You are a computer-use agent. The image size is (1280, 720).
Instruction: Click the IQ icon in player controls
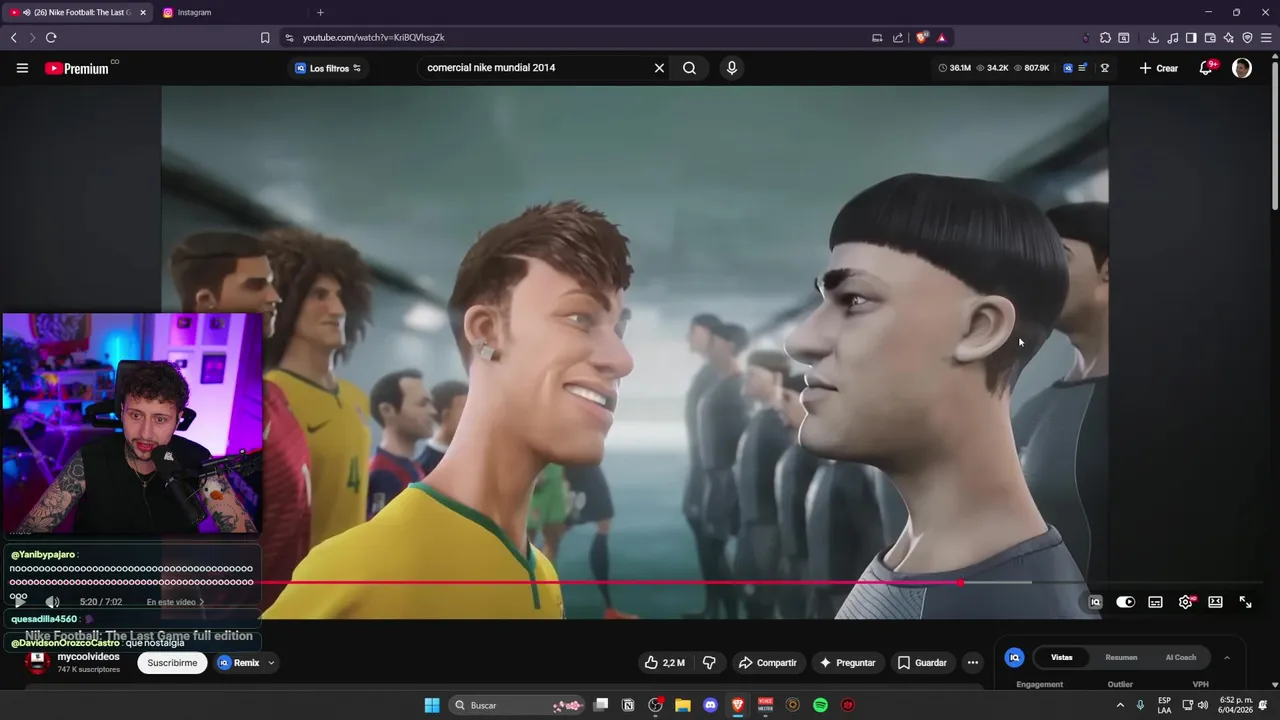pyautogui.click(x=1095, y=602)
